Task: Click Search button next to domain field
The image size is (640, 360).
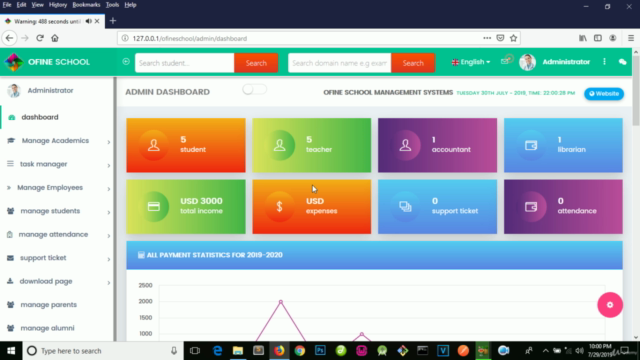Action: [413, 63]
